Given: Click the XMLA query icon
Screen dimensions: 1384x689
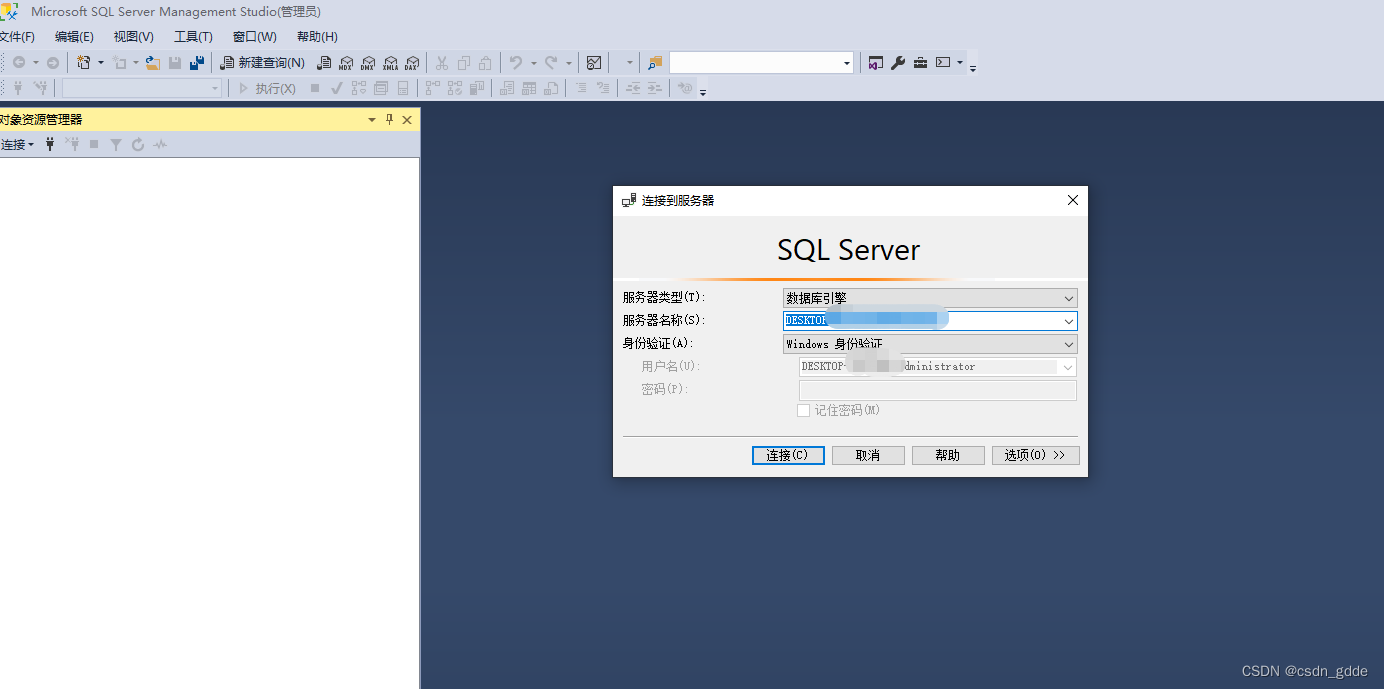Looking at the screenshot, I should 390,62.
